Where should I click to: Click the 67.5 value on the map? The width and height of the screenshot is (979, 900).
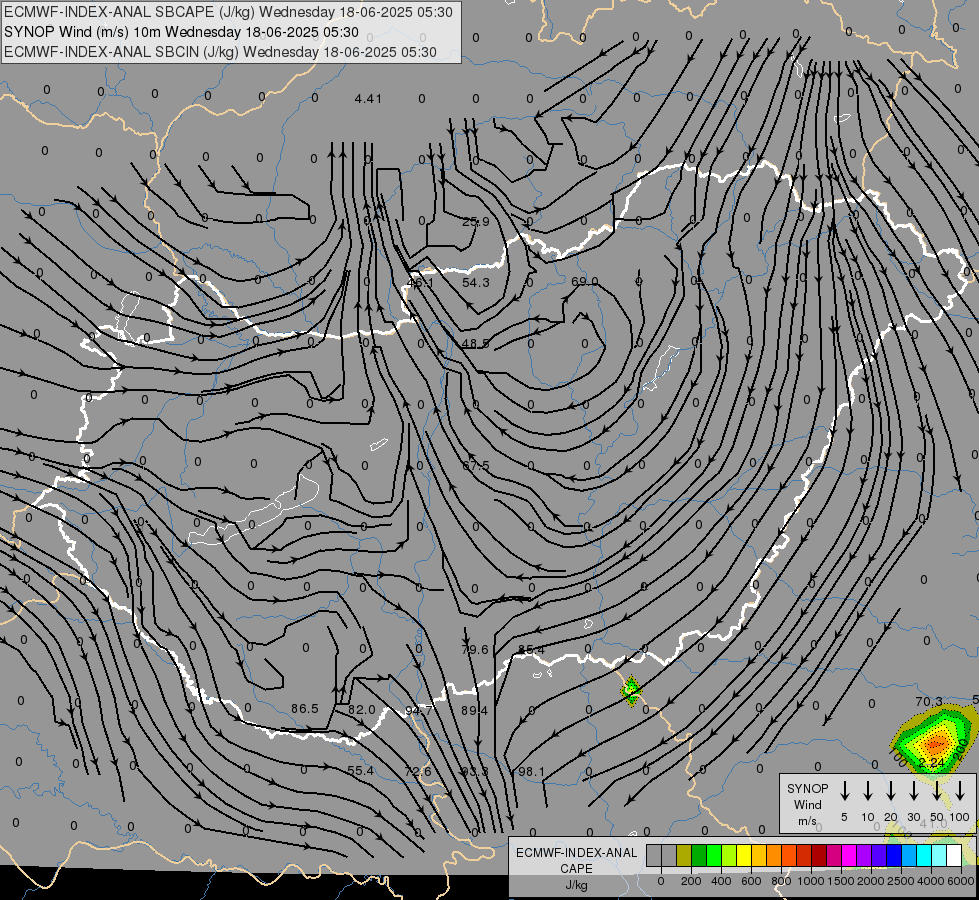tap(476, 466)
